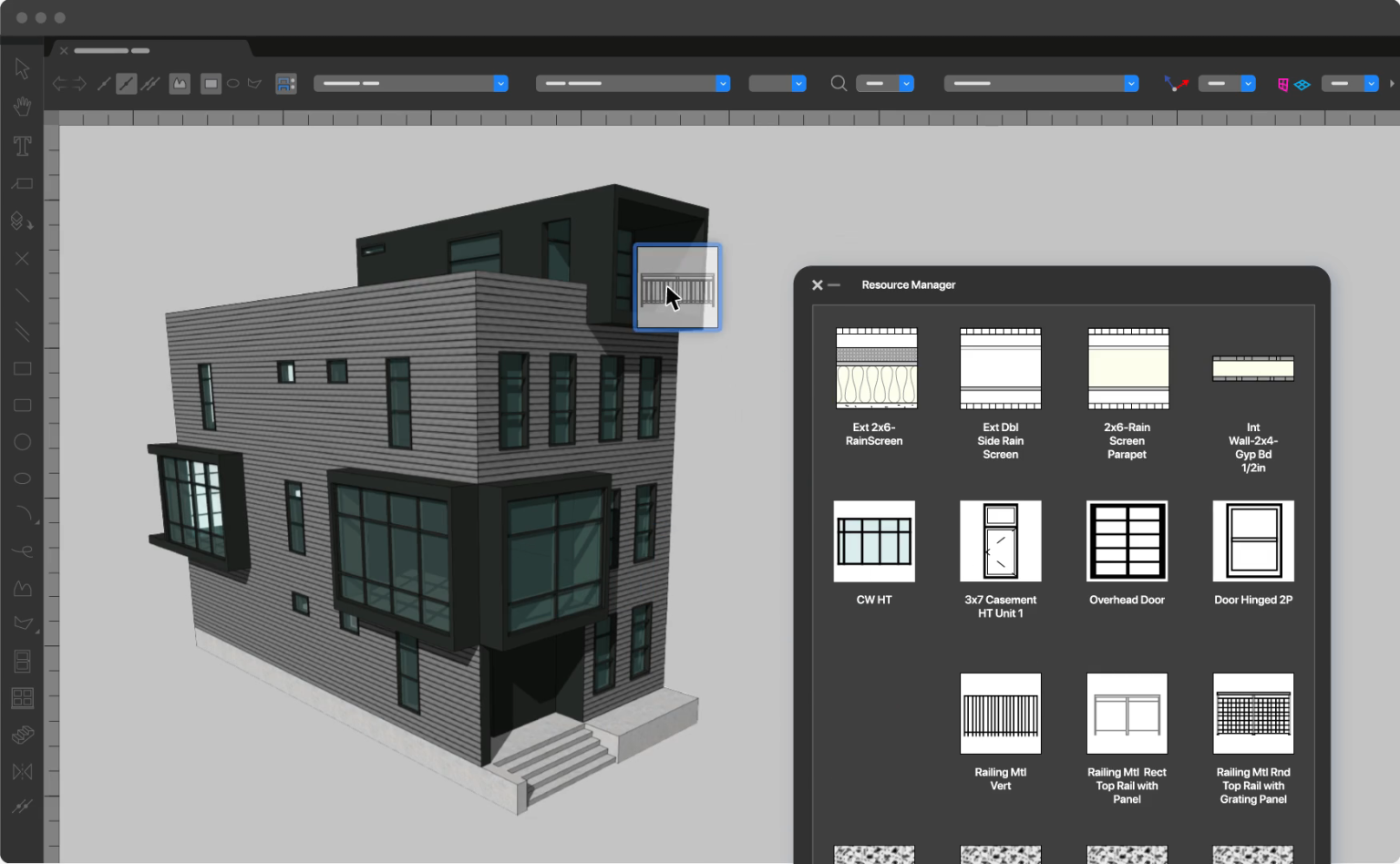This screenshot has width=1400, height=864.
Task: Activate the Mirror tool near the sidebar bottom
Action: point(22,772)
